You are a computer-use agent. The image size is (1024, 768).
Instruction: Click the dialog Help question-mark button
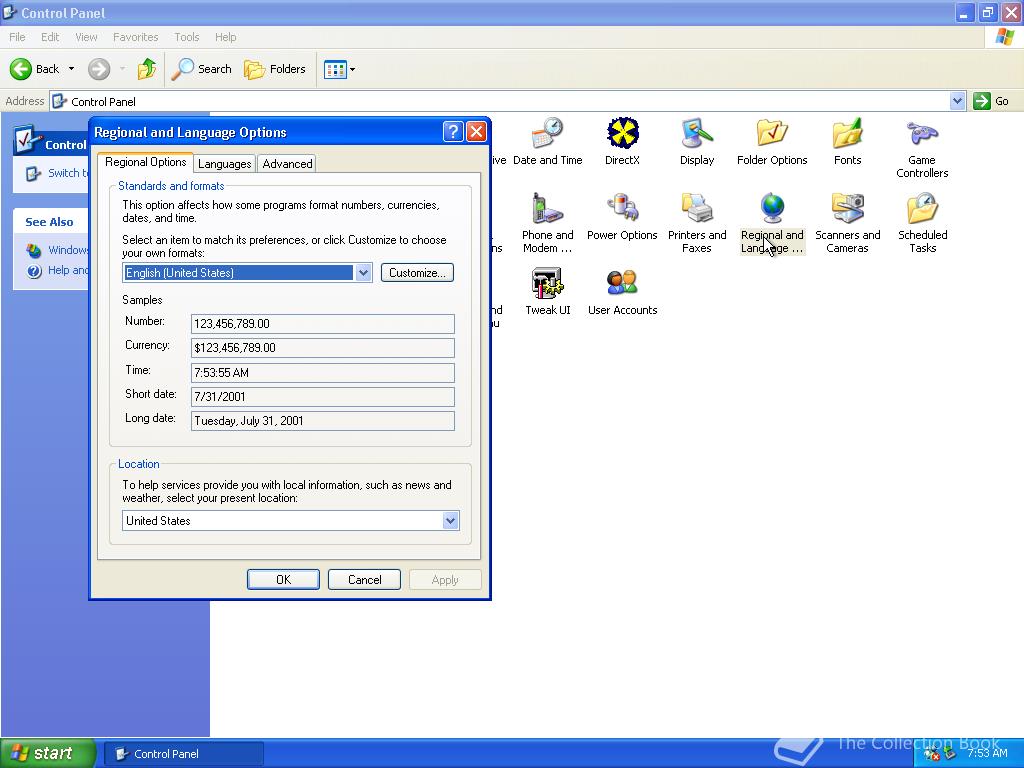click(x=453, y=132)
